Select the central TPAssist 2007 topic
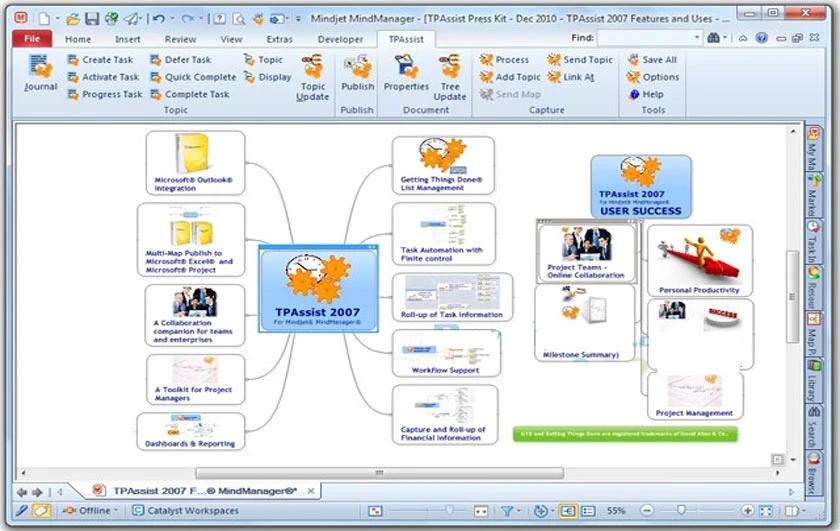Screen dimensions: 840x531 click(x=318, y=288)
